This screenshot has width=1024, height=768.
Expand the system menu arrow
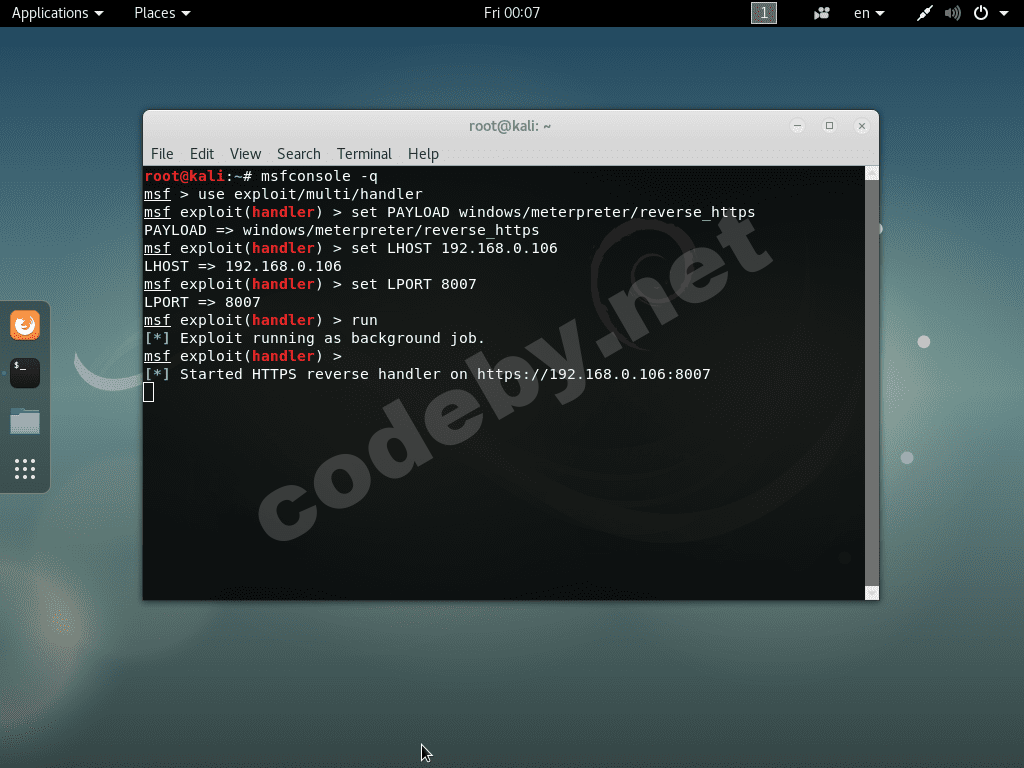[x=1004, y=13]
